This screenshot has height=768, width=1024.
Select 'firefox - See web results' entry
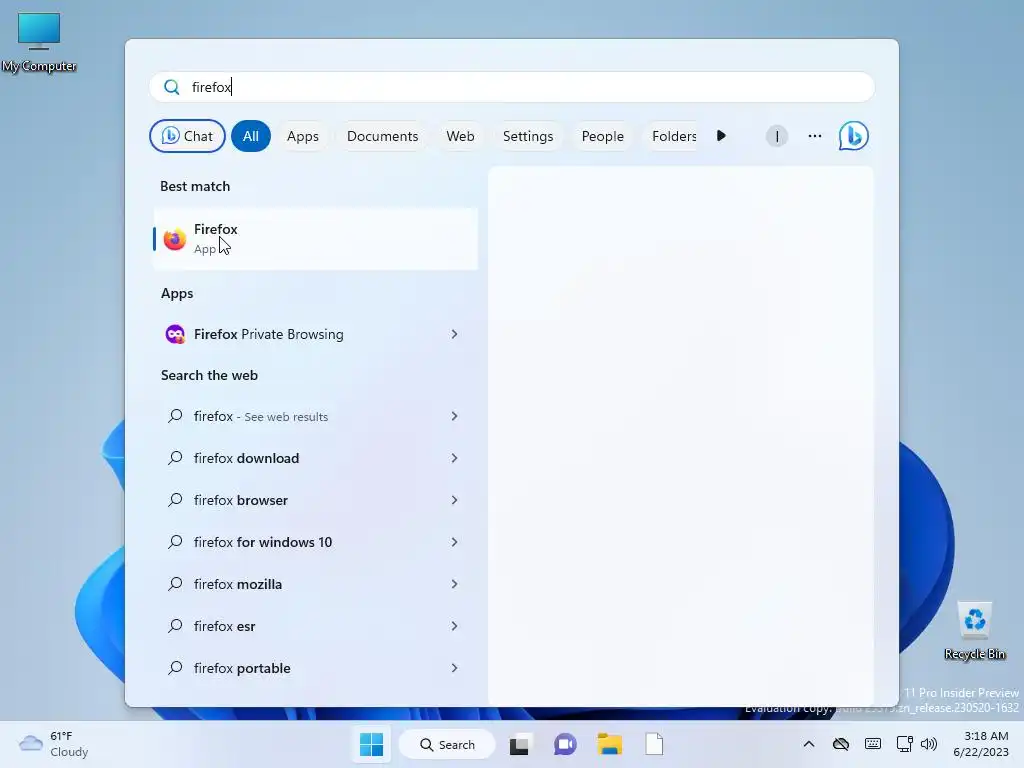click(315, 416)
